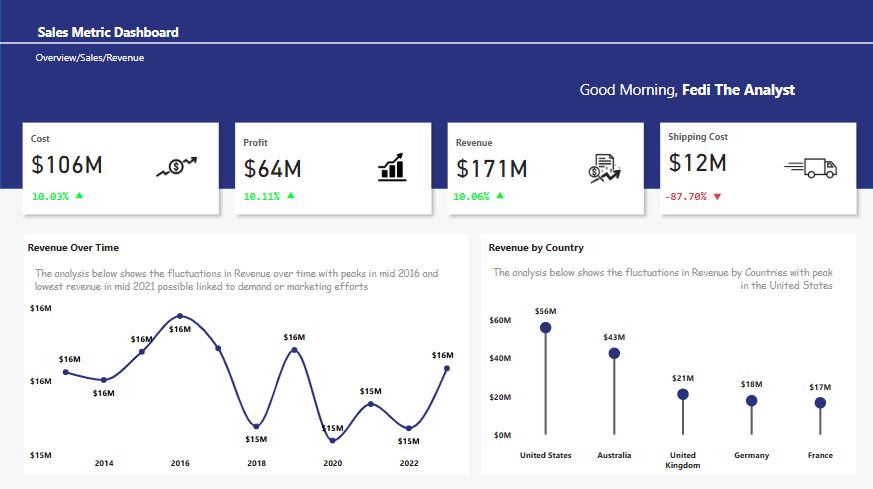Click the Profit card label

[x=255, y=143]
